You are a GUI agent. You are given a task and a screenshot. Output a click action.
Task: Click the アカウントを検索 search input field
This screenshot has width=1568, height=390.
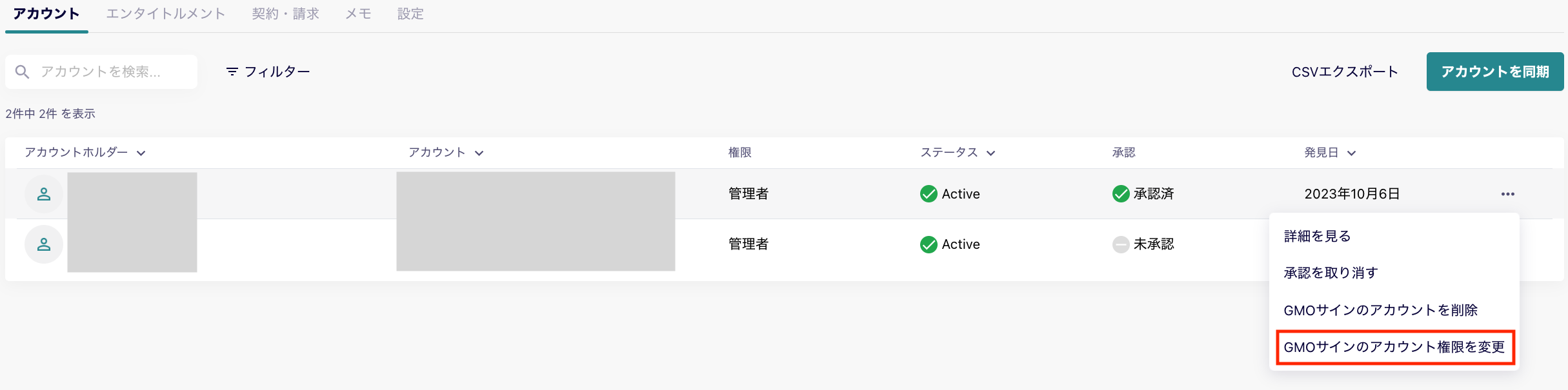pos(103,71)
